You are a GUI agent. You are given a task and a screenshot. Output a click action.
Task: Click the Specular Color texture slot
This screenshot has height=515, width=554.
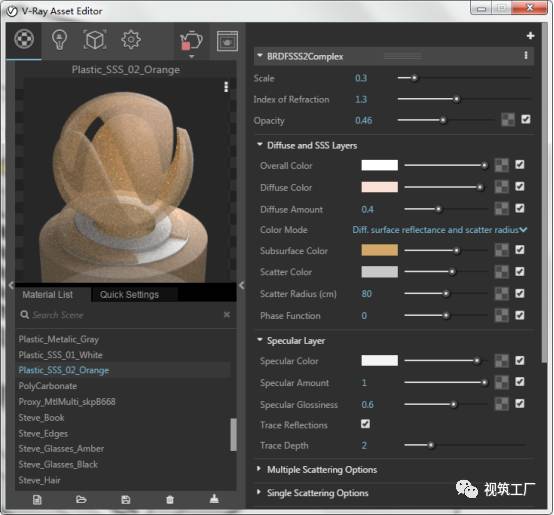point(502,361)
